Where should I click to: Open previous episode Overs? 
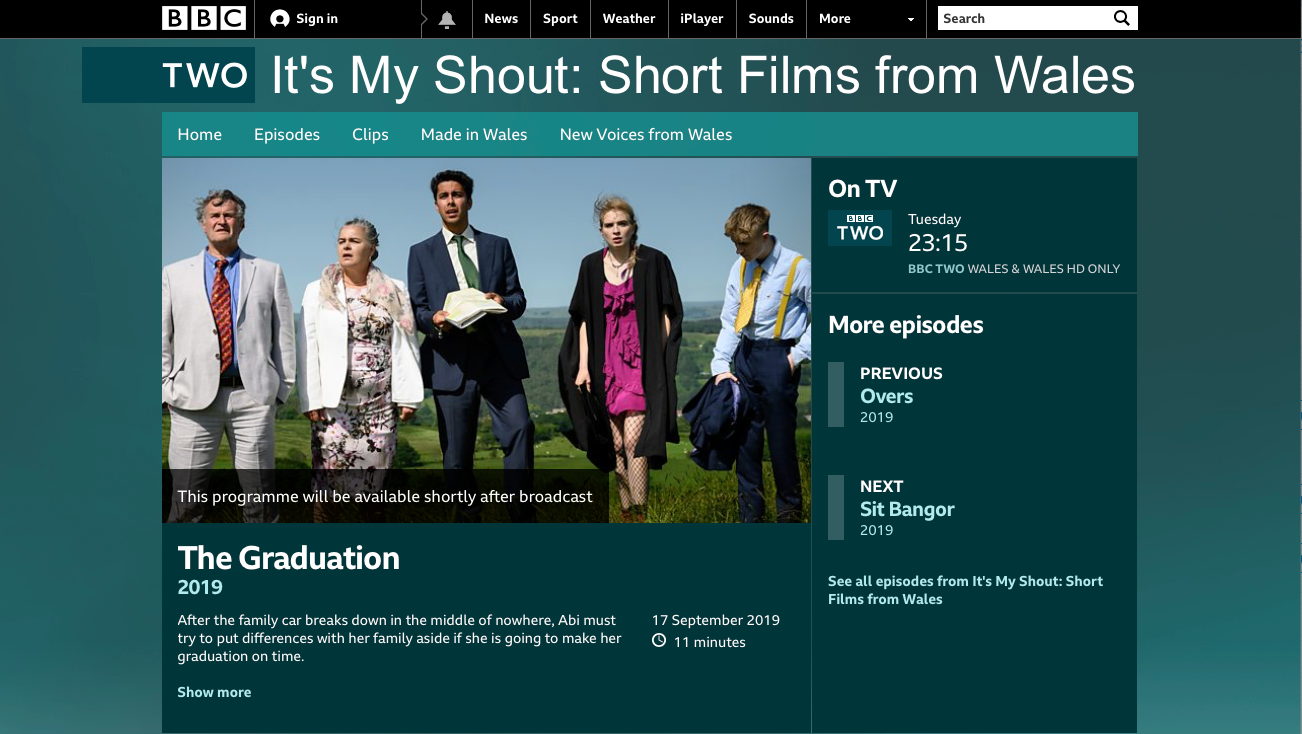[886, 396]
